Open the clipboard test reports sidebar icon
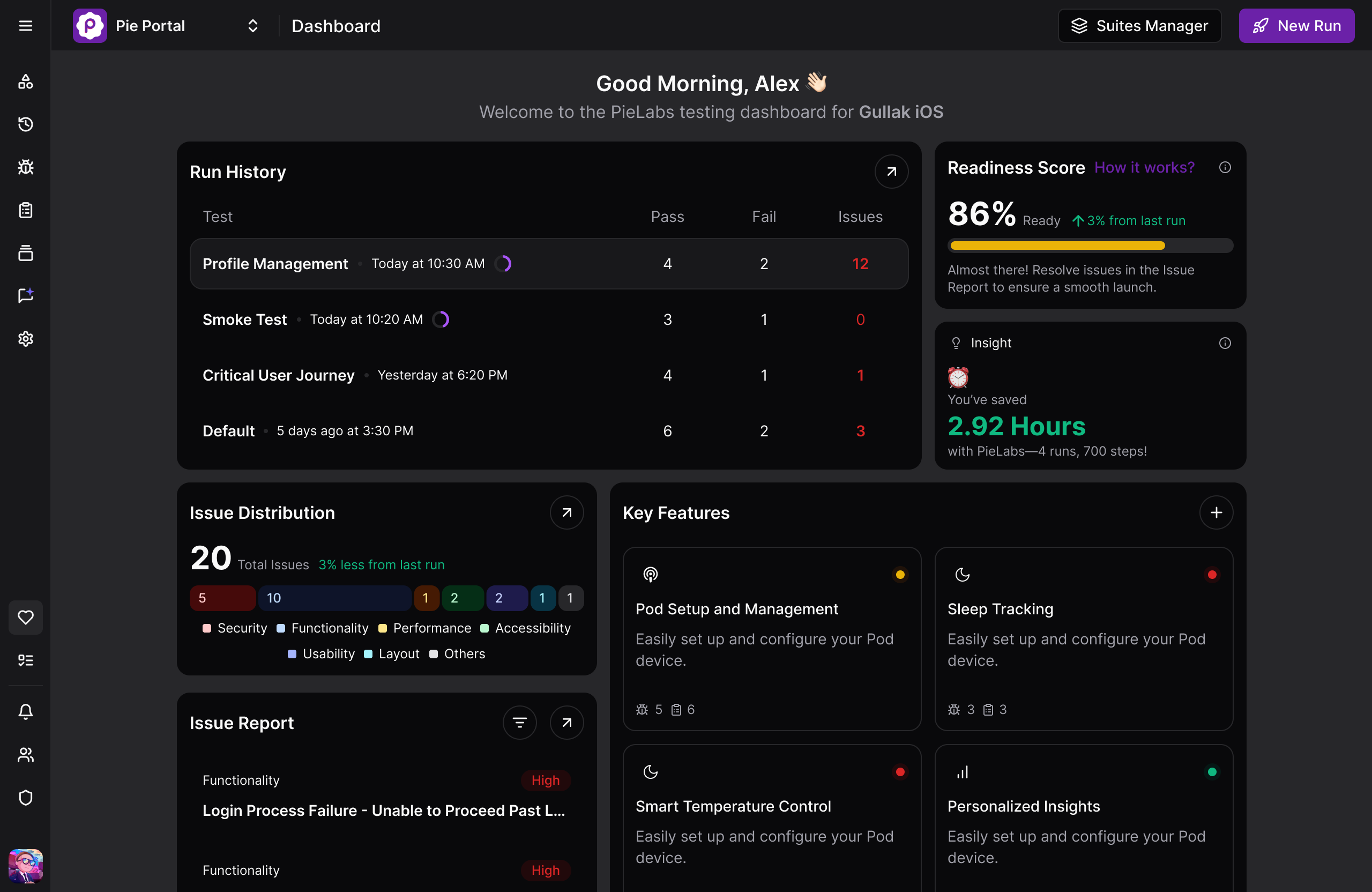The image size is (1372, 892). (x=25, y=210)
